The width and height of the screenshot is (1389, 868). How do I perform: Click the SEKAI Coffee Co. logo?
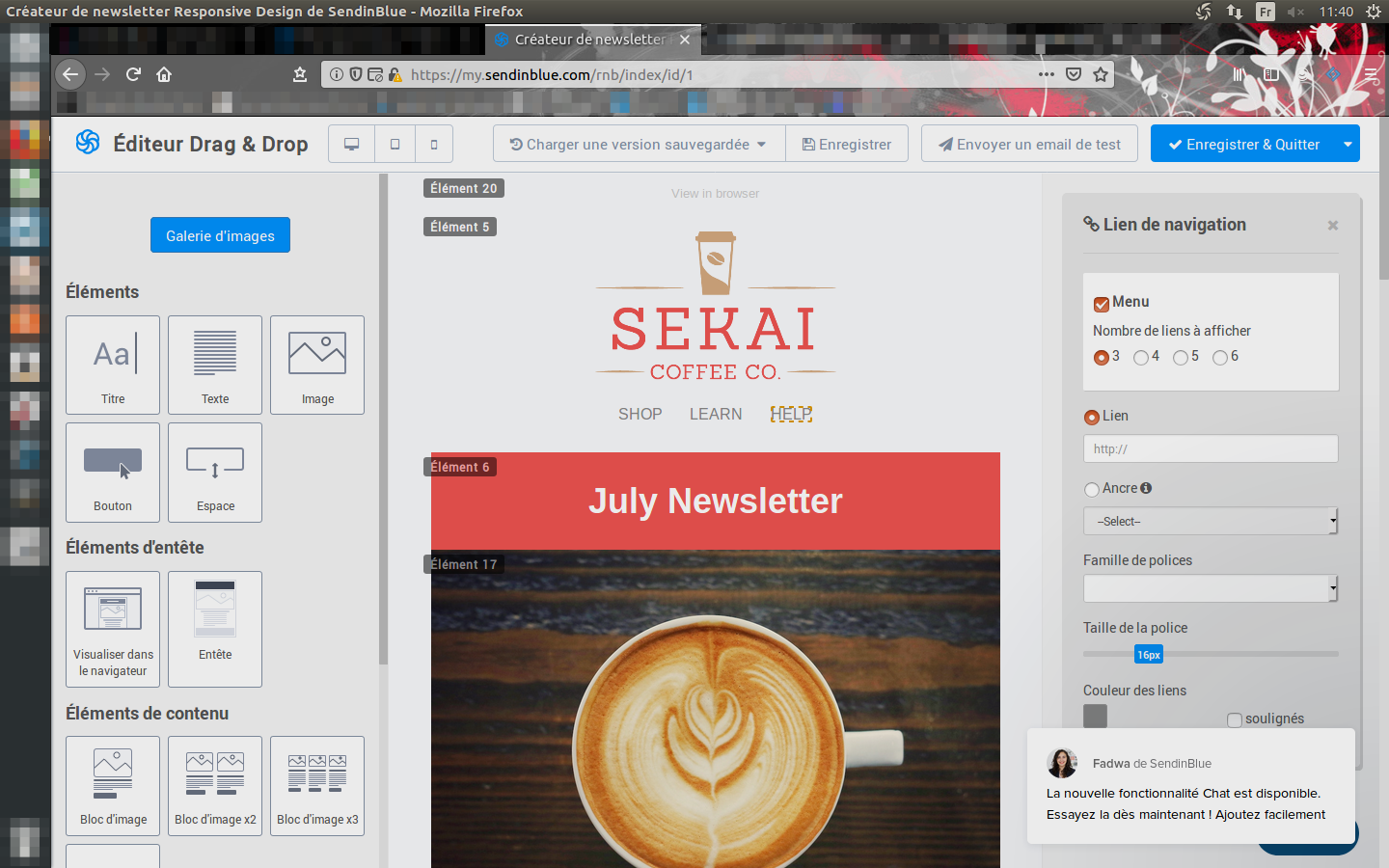click(716, 307)
